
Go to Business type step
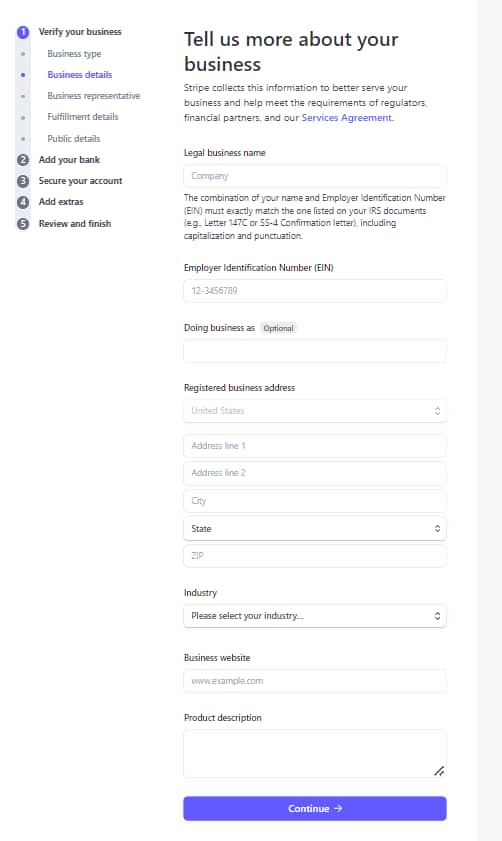[x=74, y=54]
